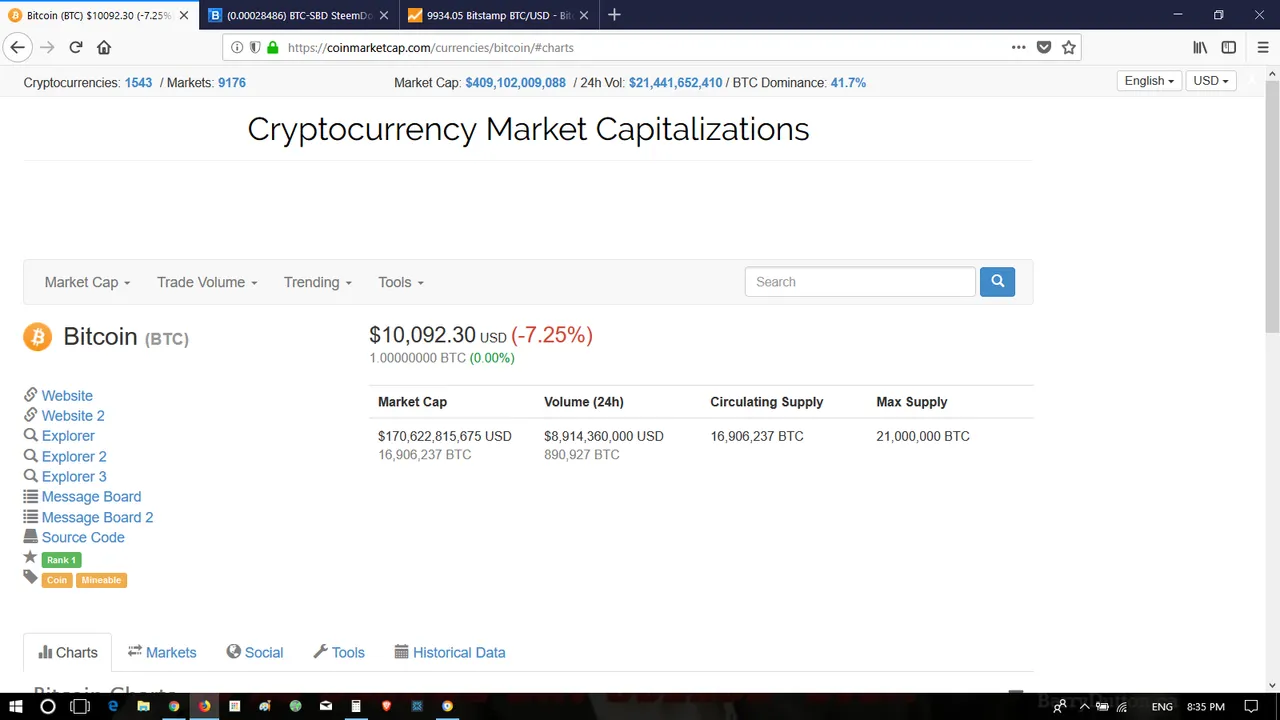Screen dimensions: 1280x720
Task: Select the Historical Data tab
Action: click(x=450, y=652)
